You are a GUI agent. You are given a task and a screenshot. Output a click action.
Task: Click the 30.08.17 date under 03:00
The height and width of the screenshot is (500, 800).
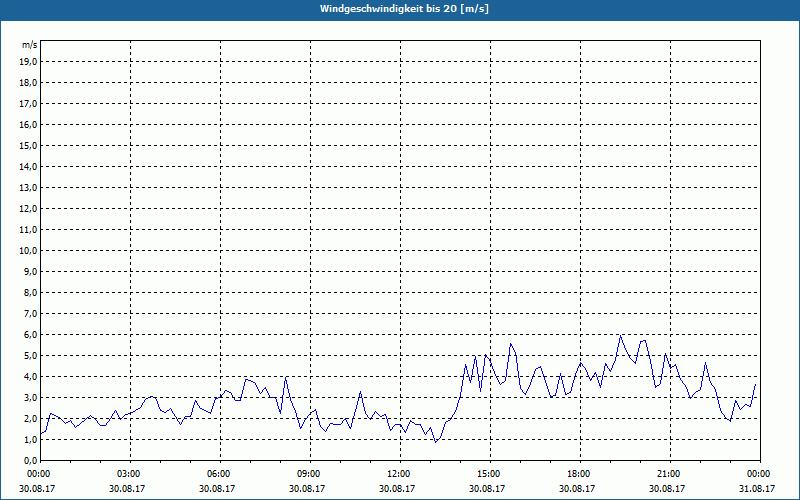point(127,488)
